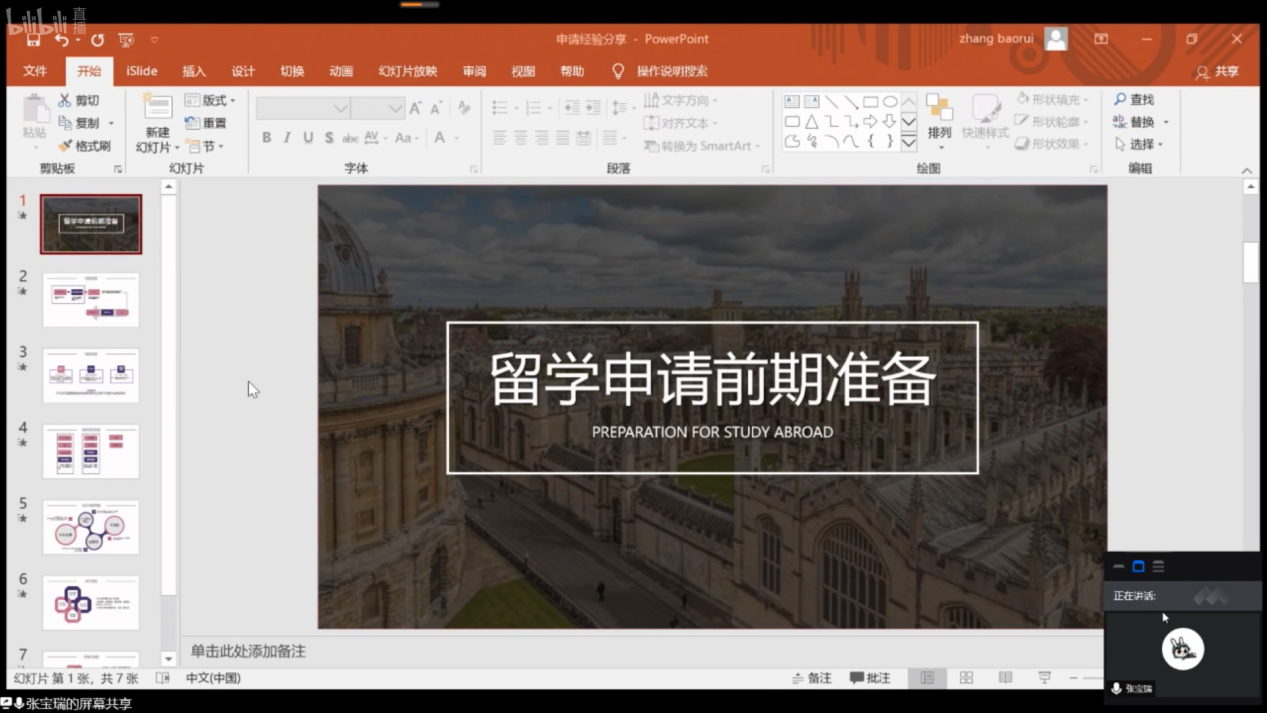
Task: Toggle the Notes (备注) pane in status bar
Action: 812,678
